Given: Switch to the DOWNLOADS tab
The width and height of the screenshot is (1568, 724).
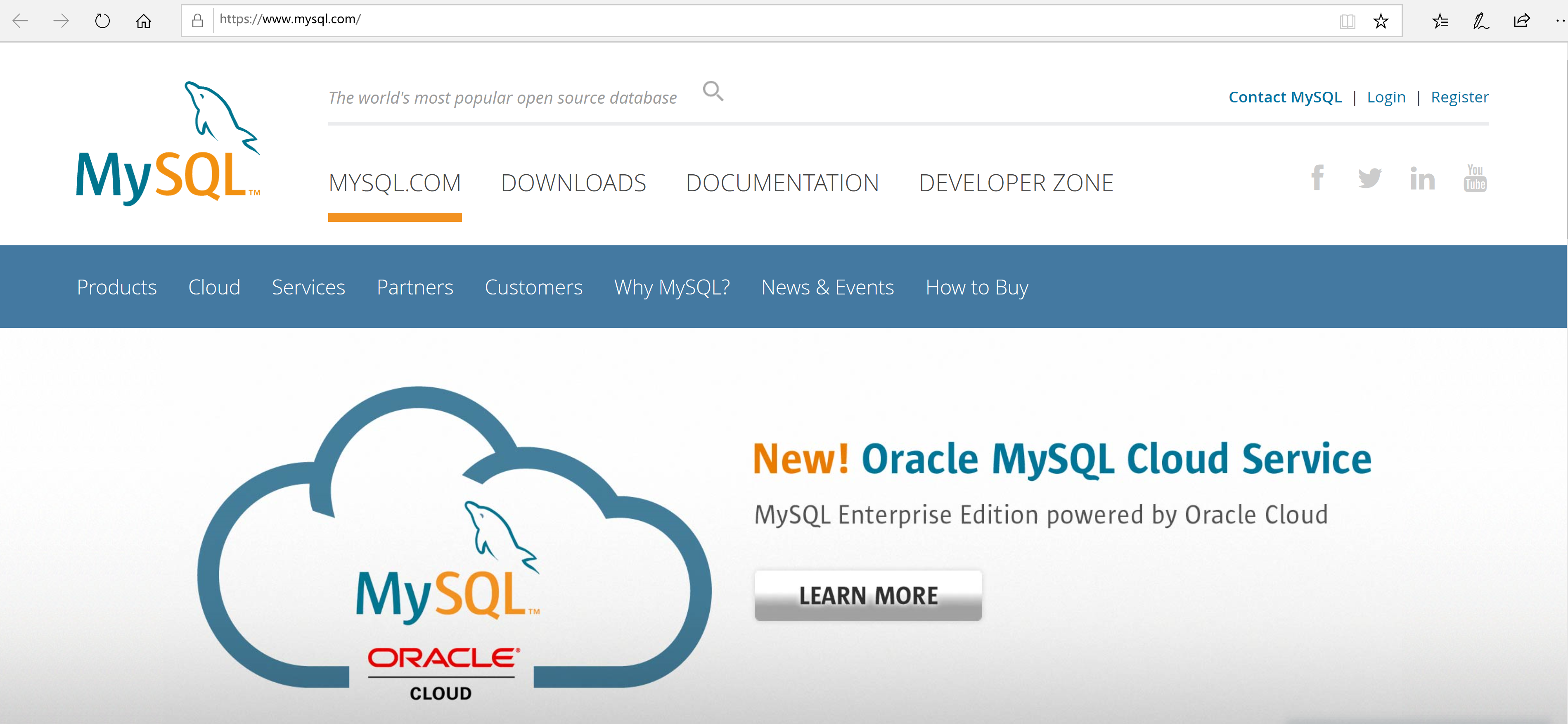Looking at the screenshot, I should (x=573, y=182).
